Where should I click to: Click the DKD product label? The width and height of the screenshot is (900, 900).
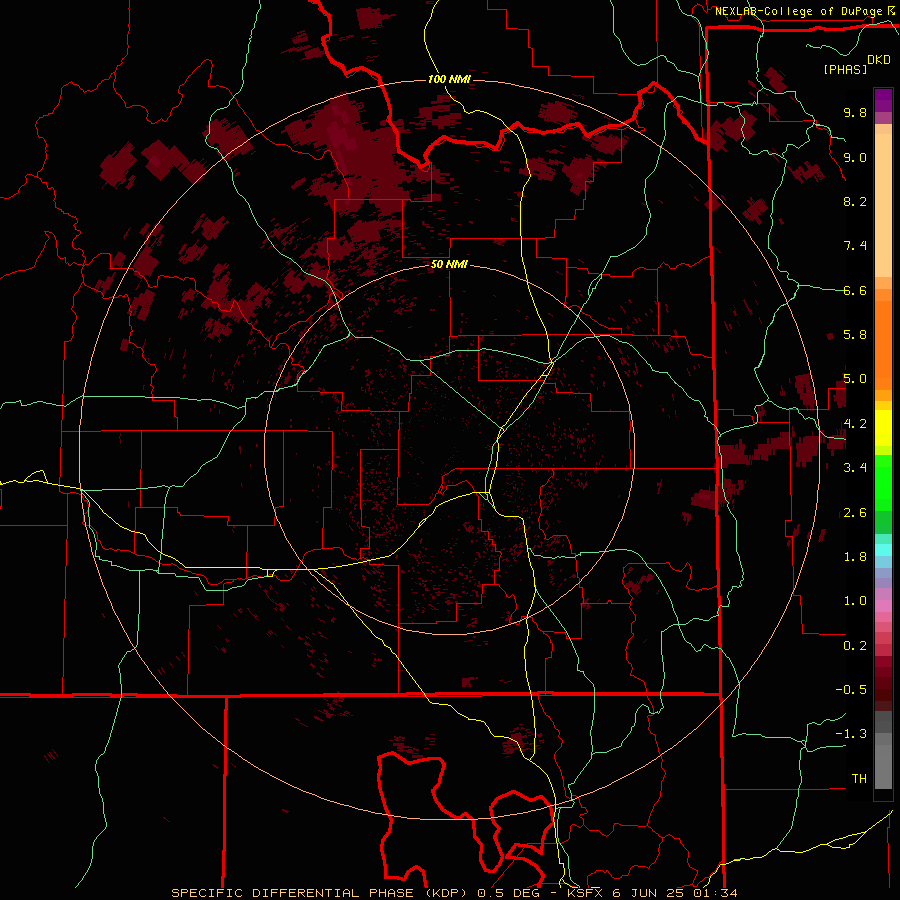click(879, 60)
